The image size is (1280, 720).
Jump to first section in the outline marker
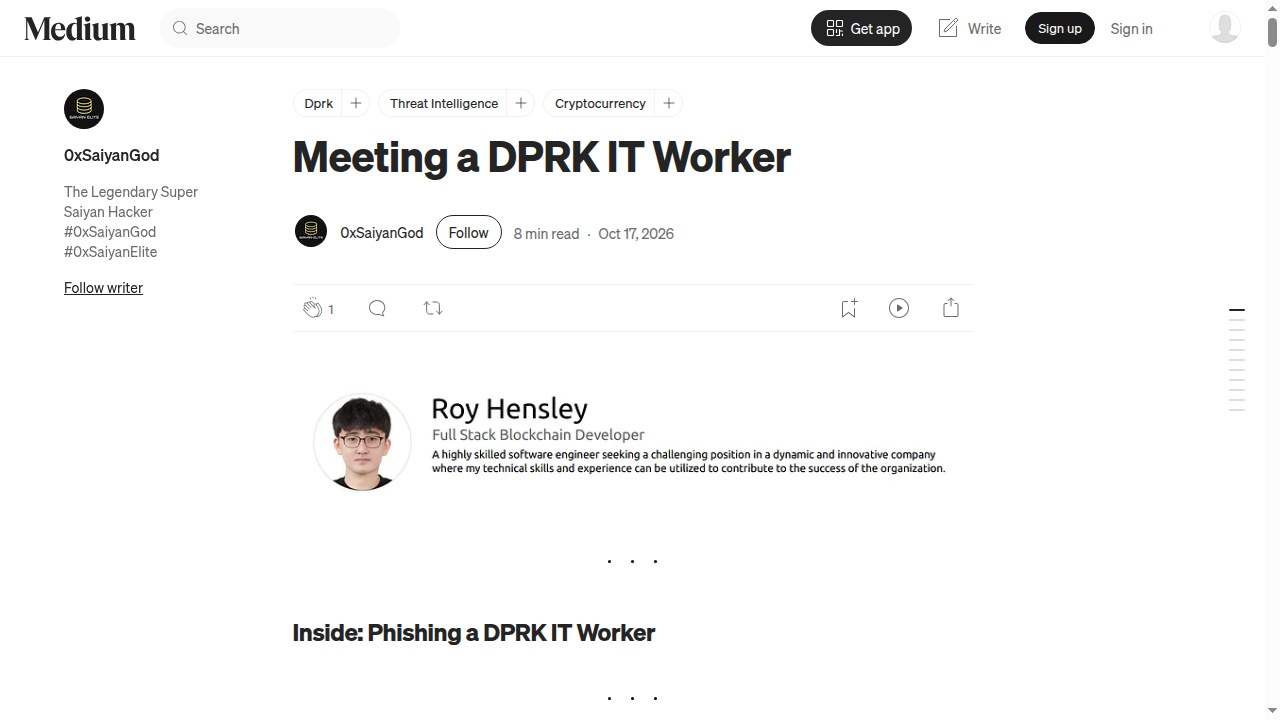point(1237,311)
